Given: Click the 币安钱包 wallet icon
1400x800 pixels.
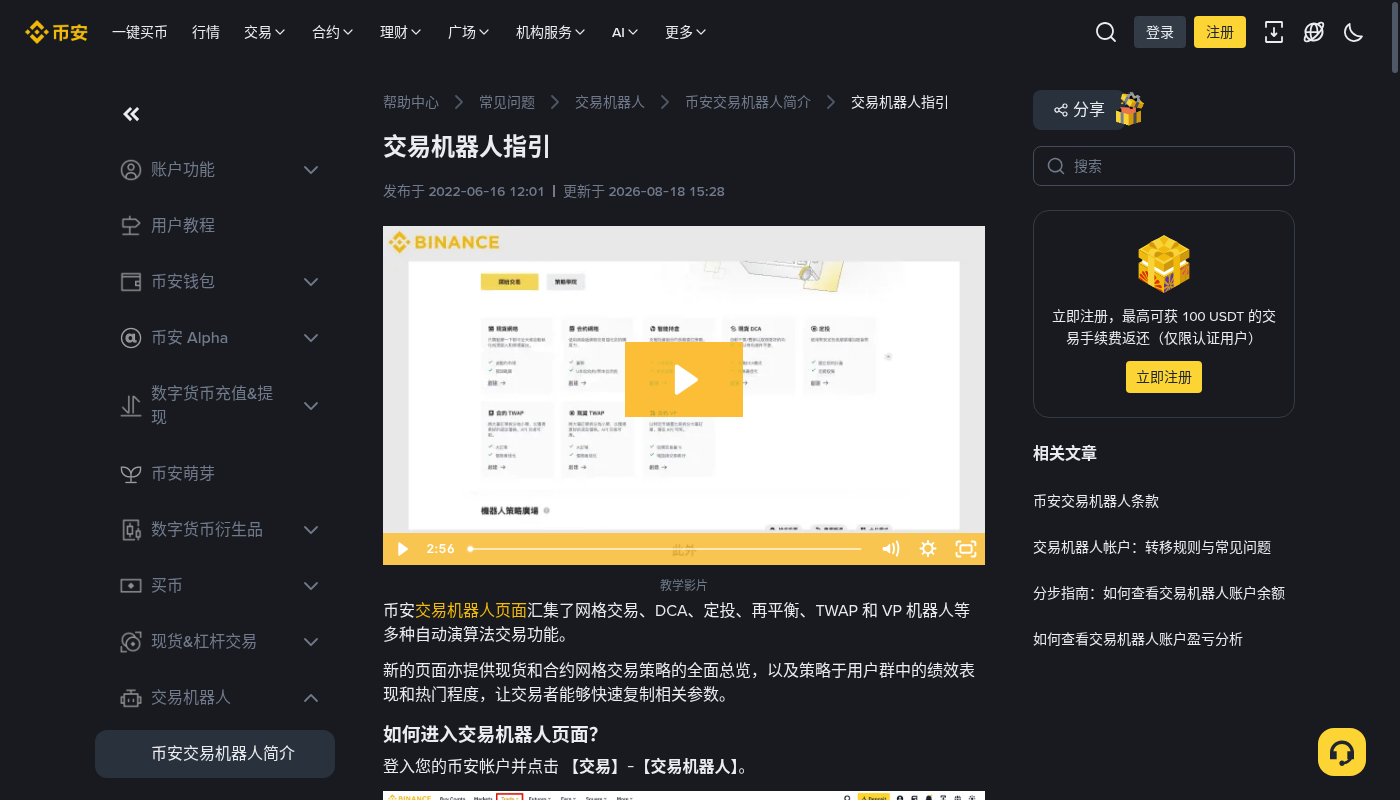Looking at the screenshot, I should pyautogui.click(x=131, y=282).
